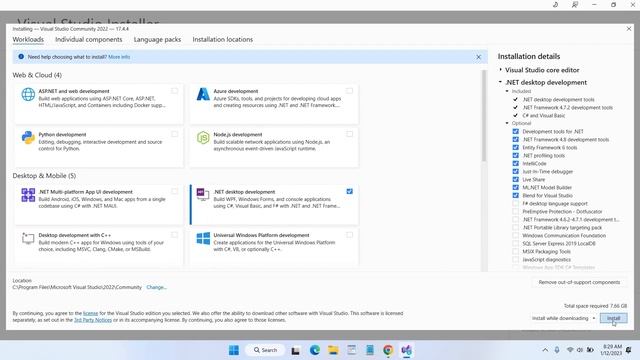
Task: Click the Desktop development with C++ icon
Action: (x=28, y=238)
